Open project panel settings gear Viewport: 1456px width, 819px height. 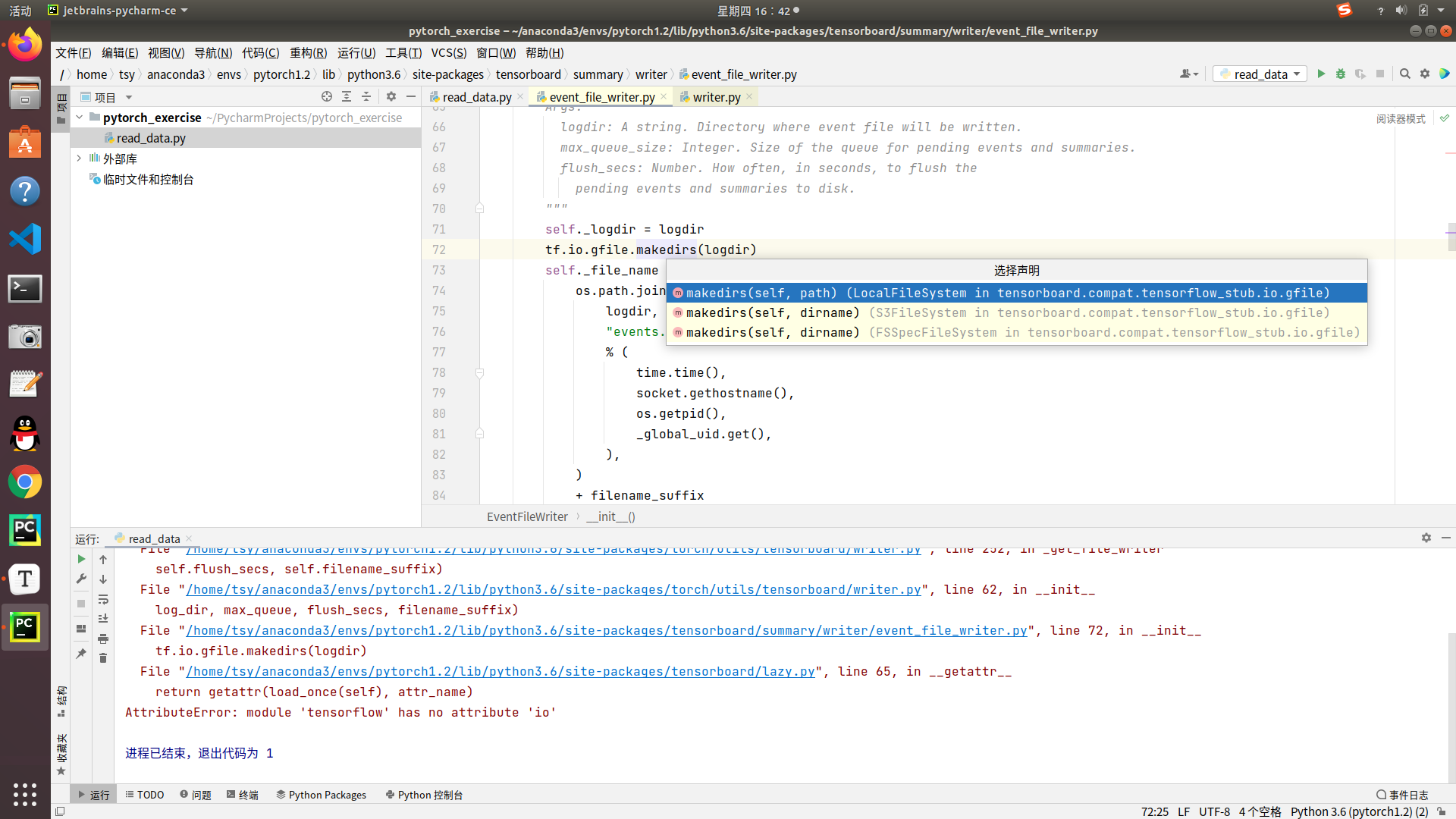point(391,96)
